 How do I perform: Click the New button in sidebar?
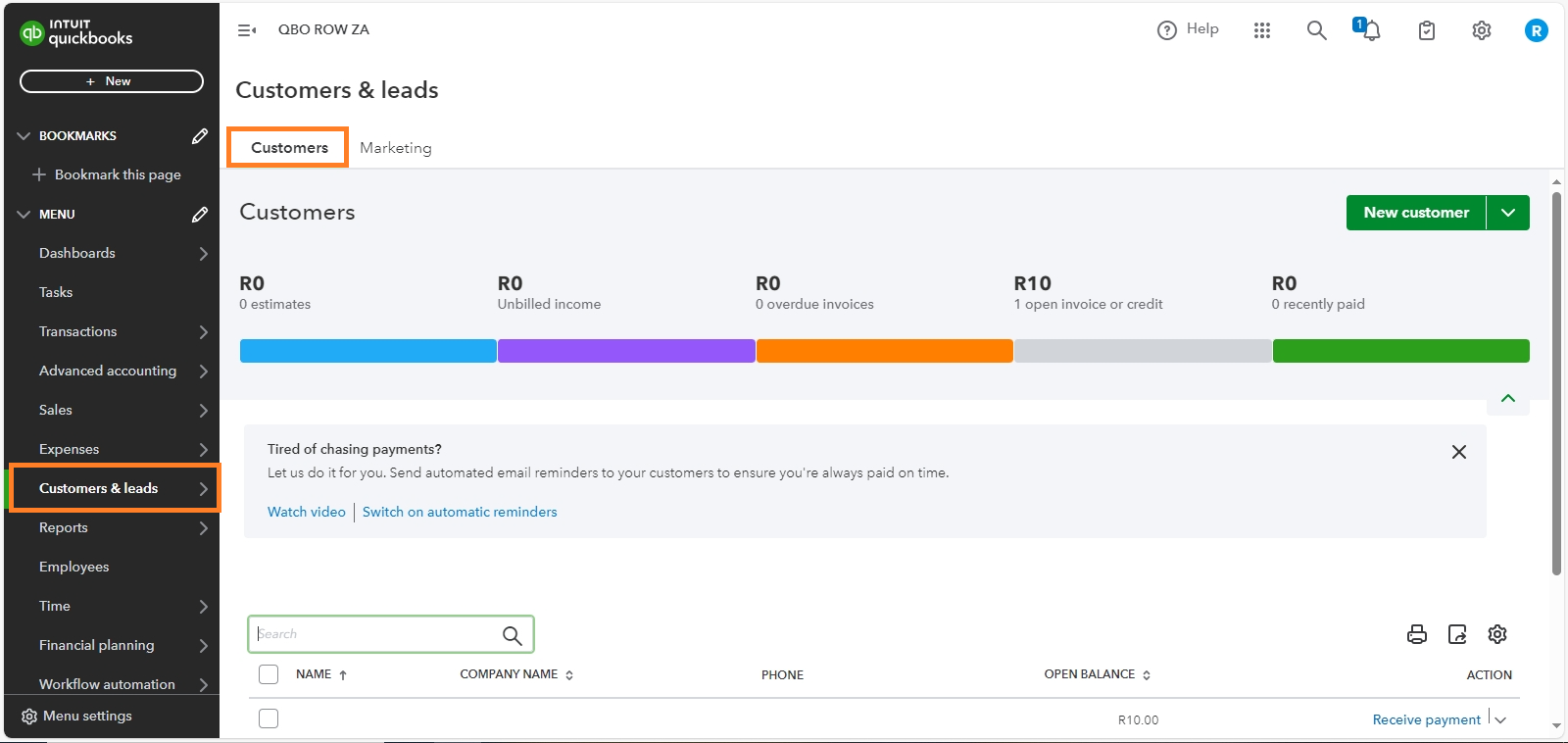(x=112, y=81)
